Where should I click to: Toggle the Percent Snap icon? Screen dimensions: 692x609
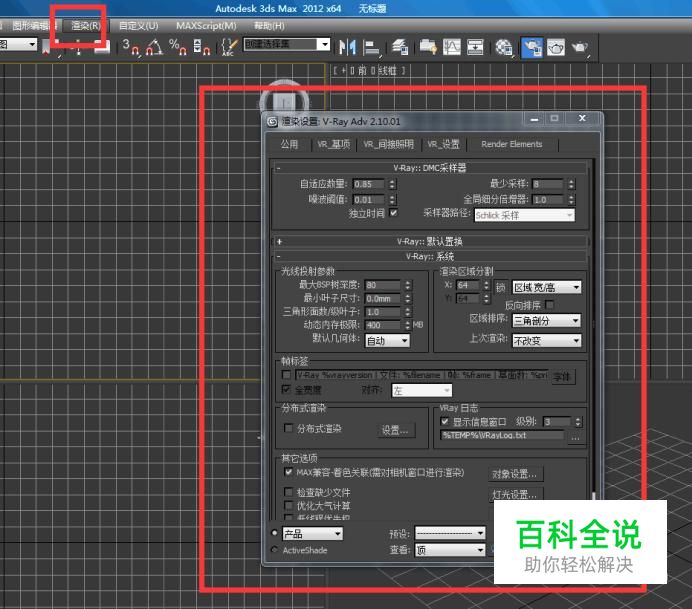[178, 47]
